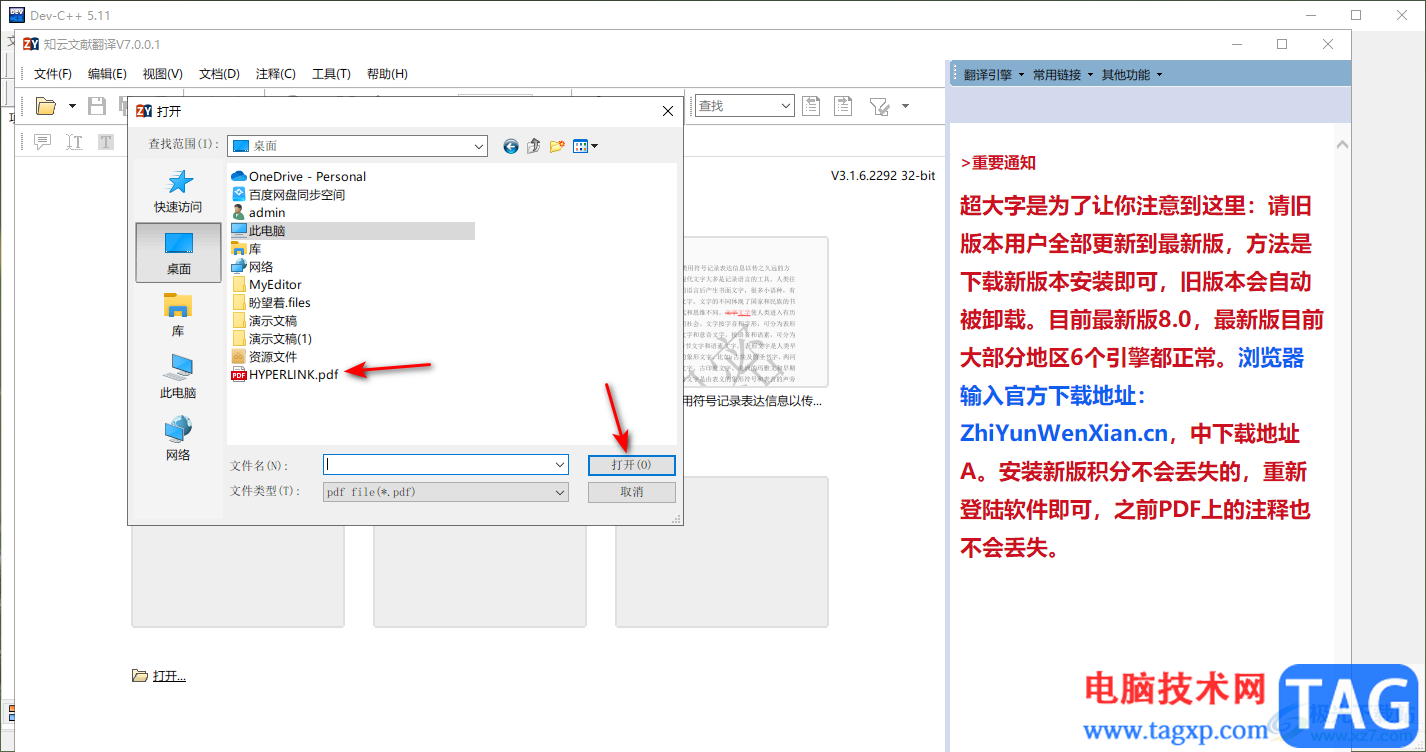Select the 演示文稿 folder
The image size is (1426, 752).
coord(264,320)
